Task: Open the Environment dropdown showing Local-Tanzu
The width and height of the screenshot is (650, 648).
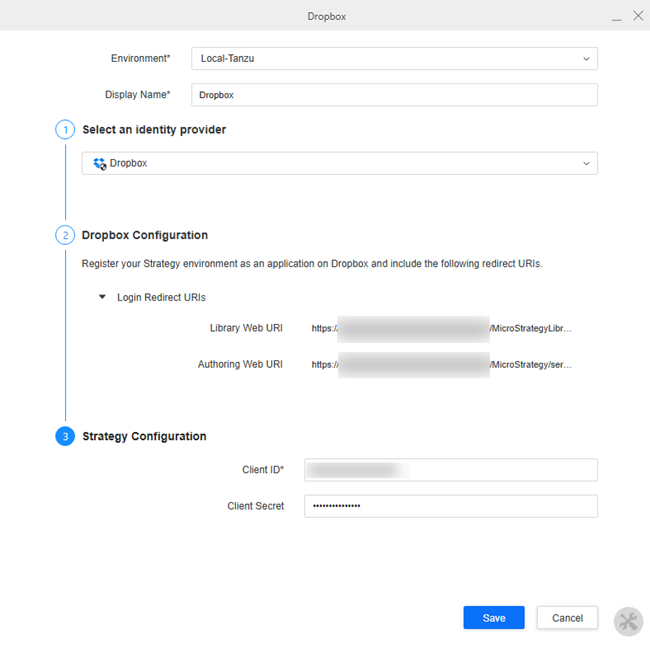Action: (x=394, y=58)
